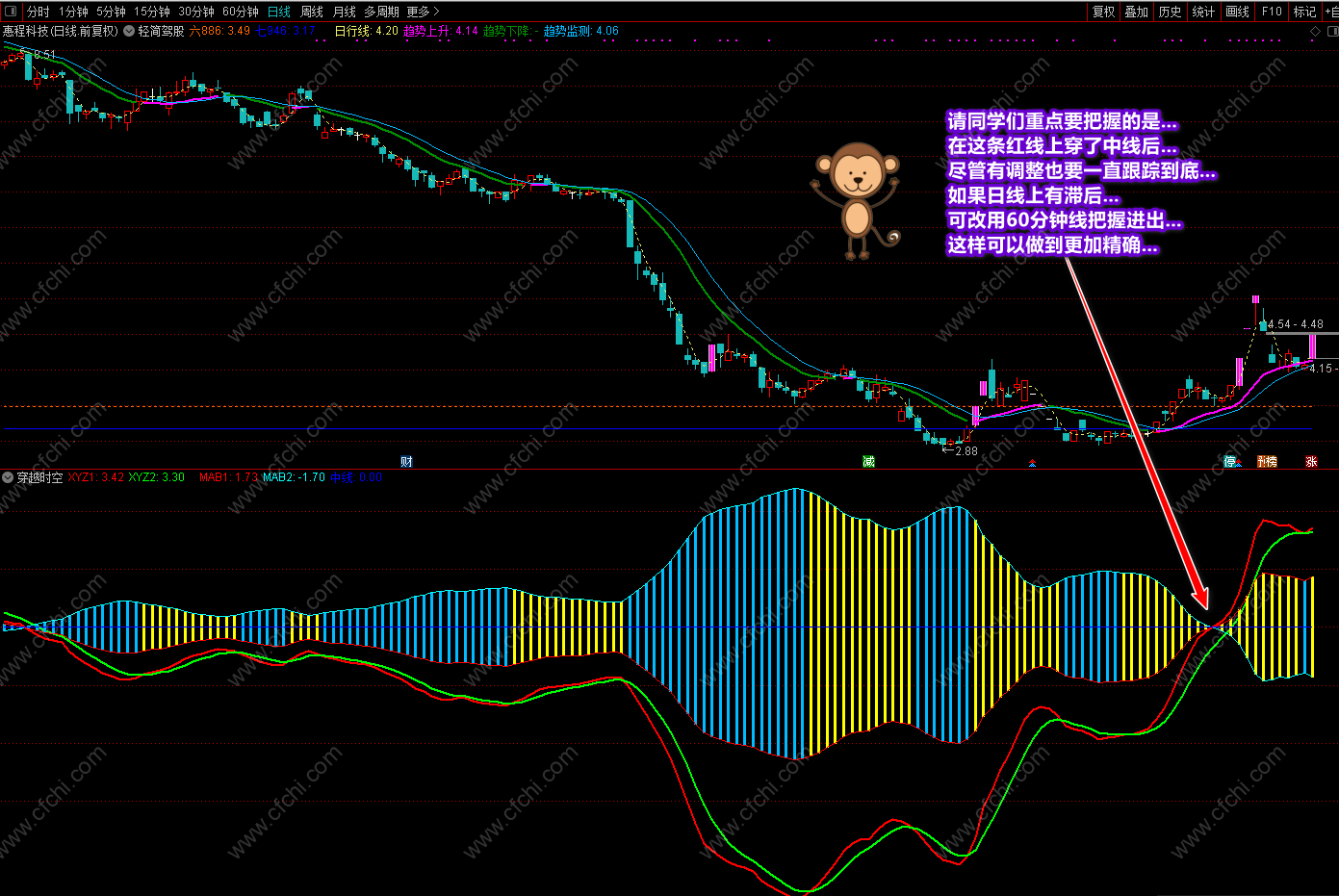Click the 趋势上升: 4.14 indicator label
Screen dimensions: 1339x896
click(441, 31)
